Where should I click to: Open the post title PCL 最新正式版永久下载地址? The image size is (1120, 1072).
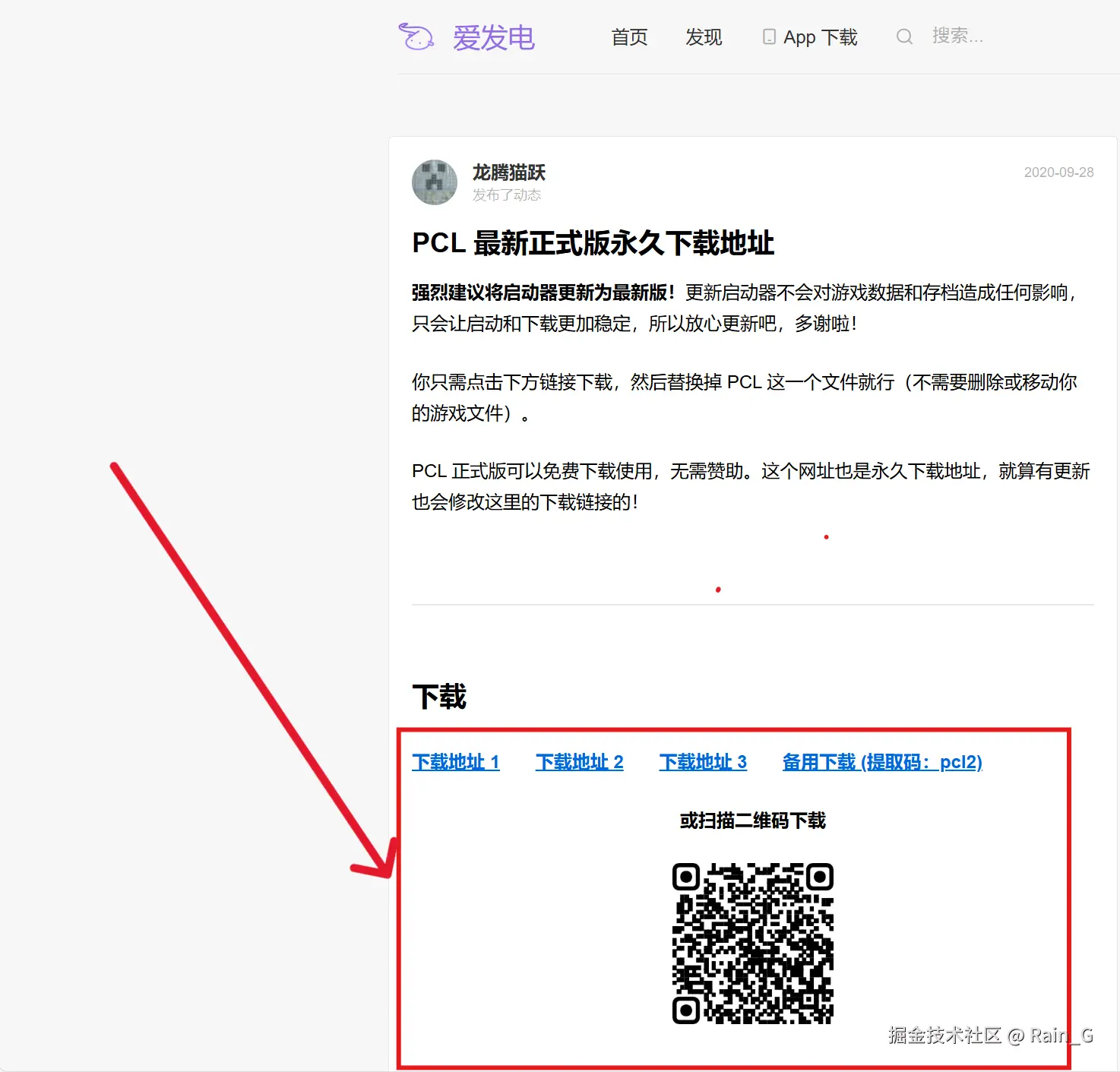(x=593, y=243)
